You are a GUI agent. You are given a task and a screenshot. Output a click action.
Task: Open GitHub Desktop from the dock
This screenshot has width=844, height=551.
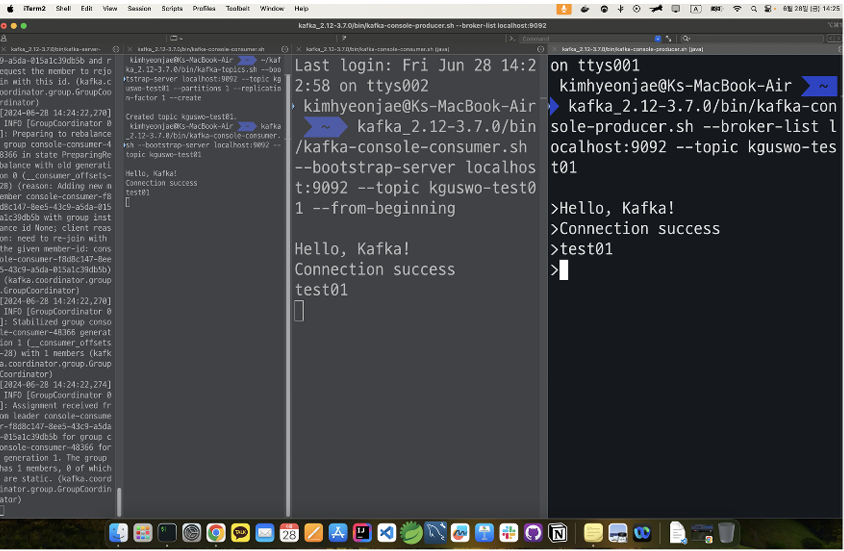click(x=533, y=534)
